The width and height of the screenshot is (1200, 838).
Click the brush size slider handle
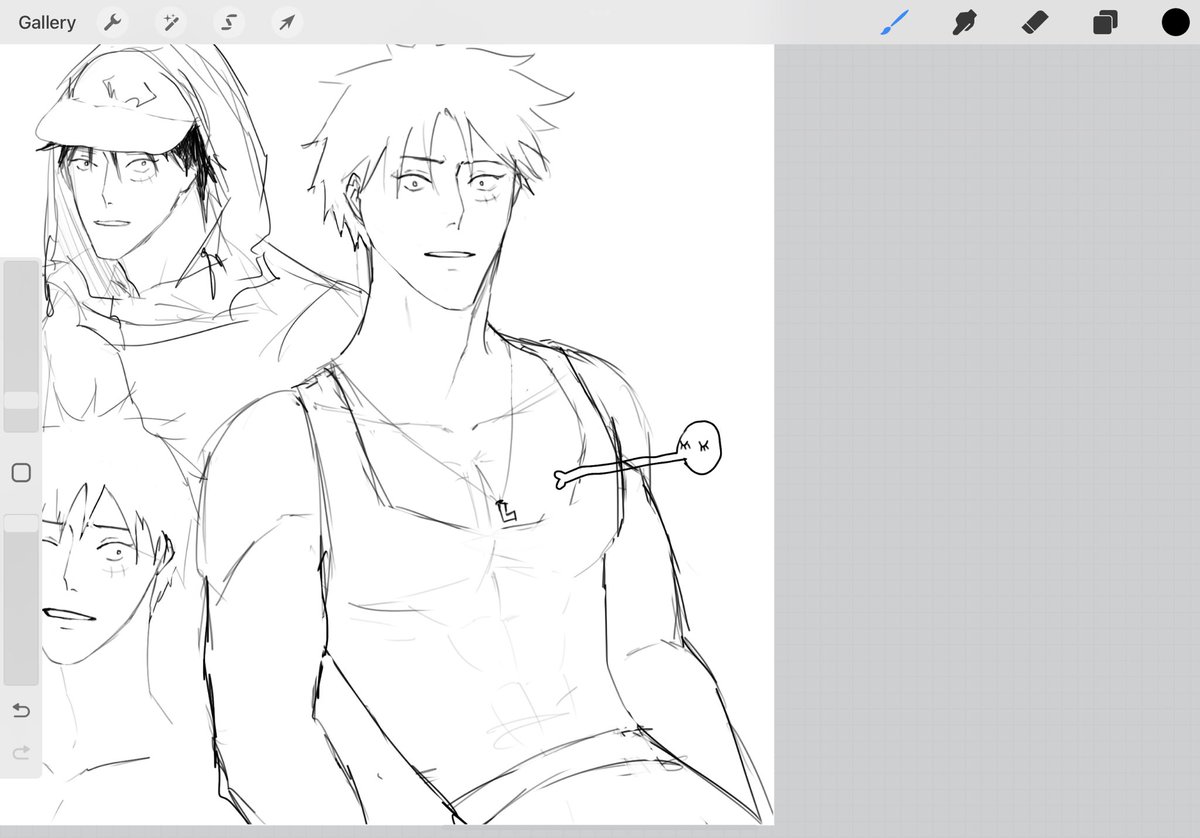(x=21, y=400)
